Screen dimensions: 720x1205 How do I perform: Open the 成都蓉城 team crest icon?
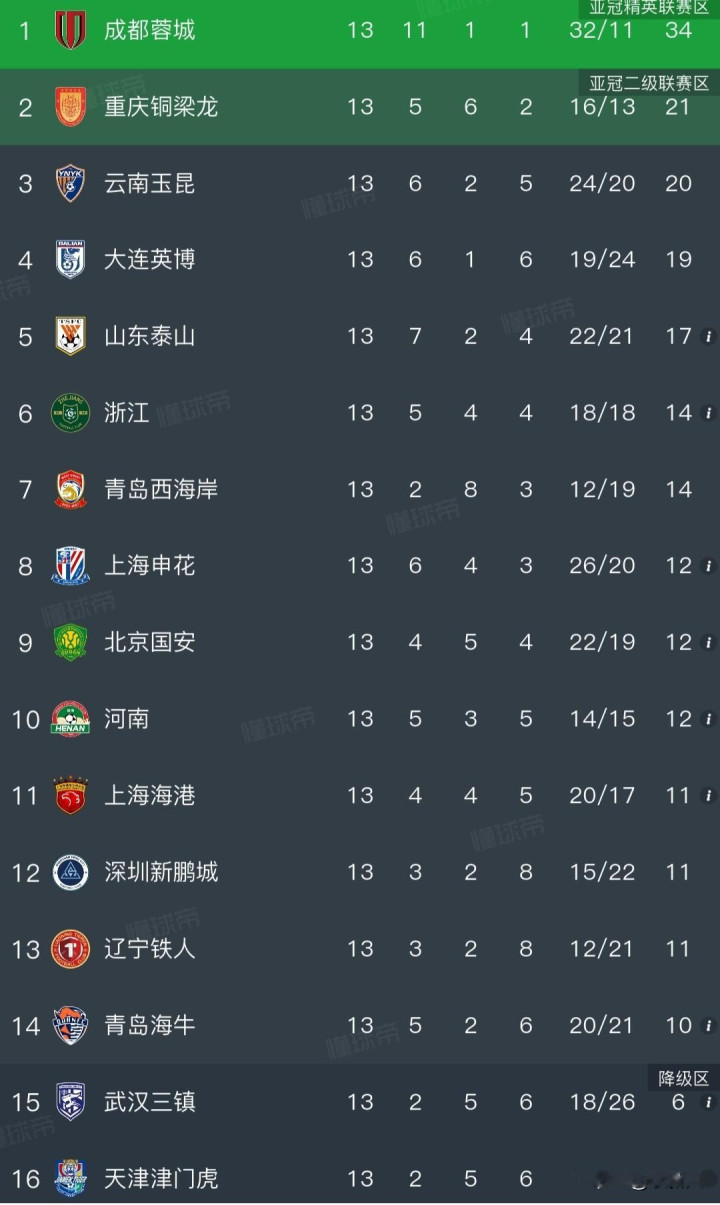pos(70,30)
